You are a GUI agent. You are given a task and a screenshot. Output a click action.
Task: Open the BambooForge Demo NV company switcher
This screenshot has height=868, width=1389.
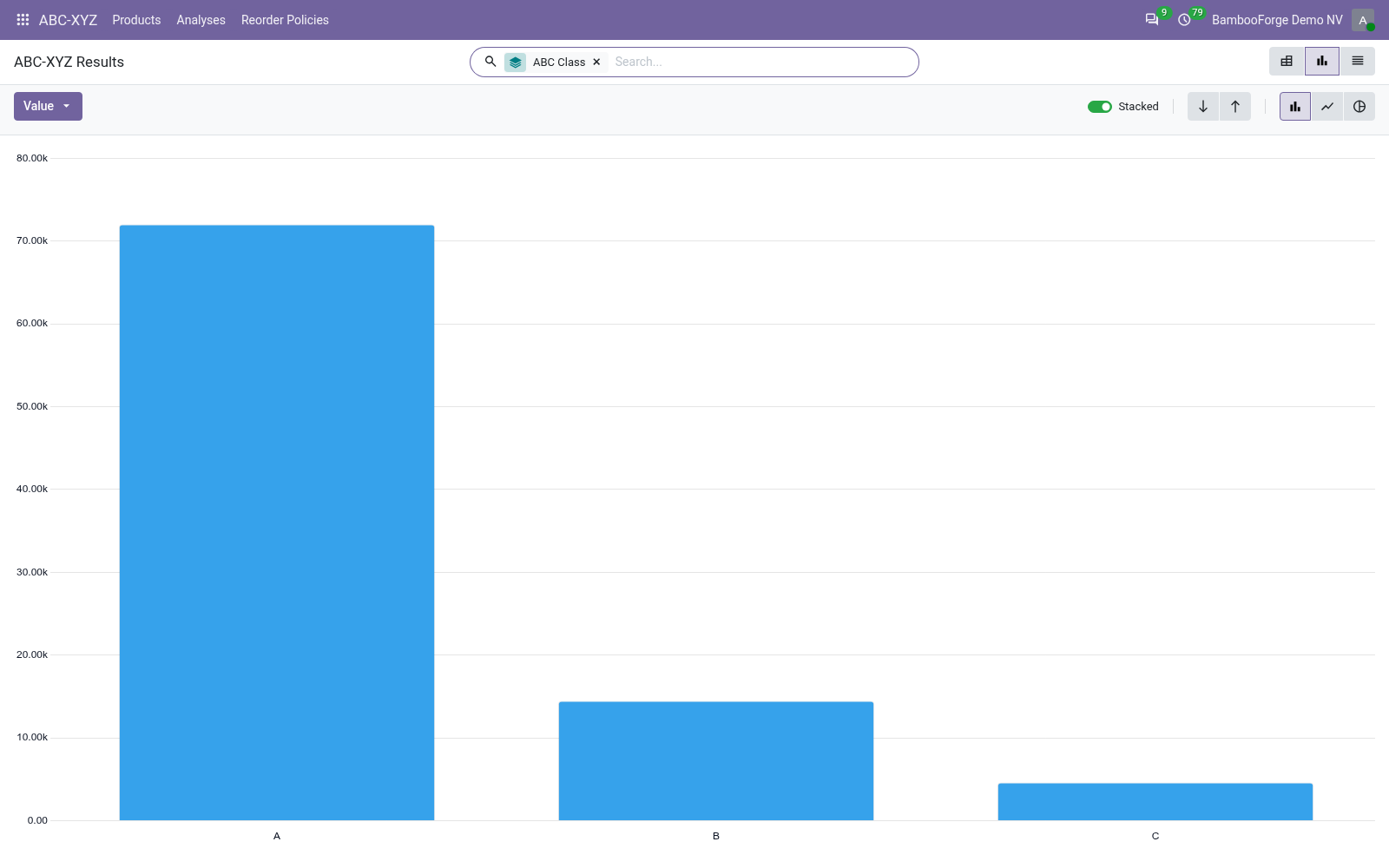pyautogui.click(x=1277, y=20)
